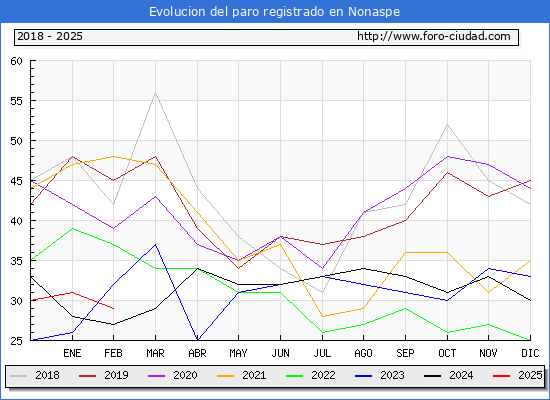Click the gray 2018 legend color line
The height and width of the screenshot is (400, 550).
(x=19, y=376)
